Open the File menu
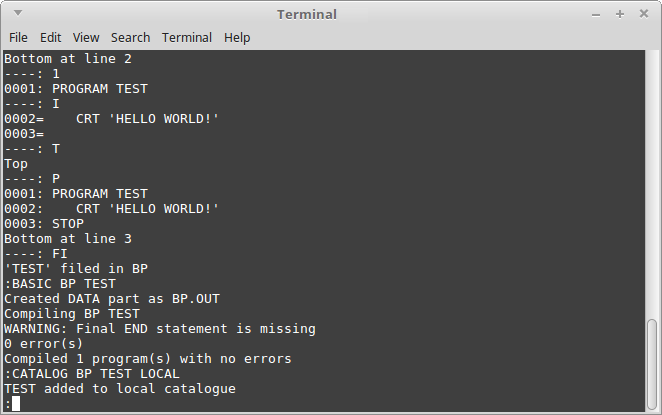This screenshot has height=415, width=662. pos(18,38)
